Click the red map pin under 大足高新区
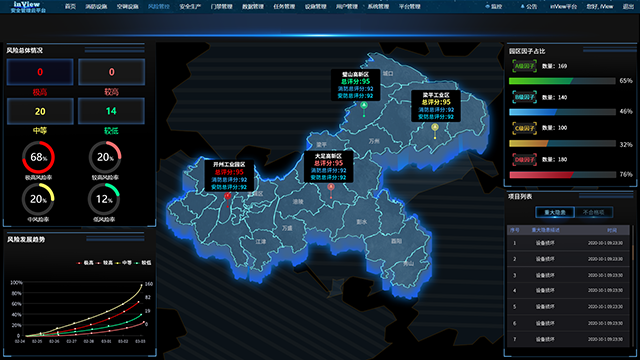 (331, 188)
